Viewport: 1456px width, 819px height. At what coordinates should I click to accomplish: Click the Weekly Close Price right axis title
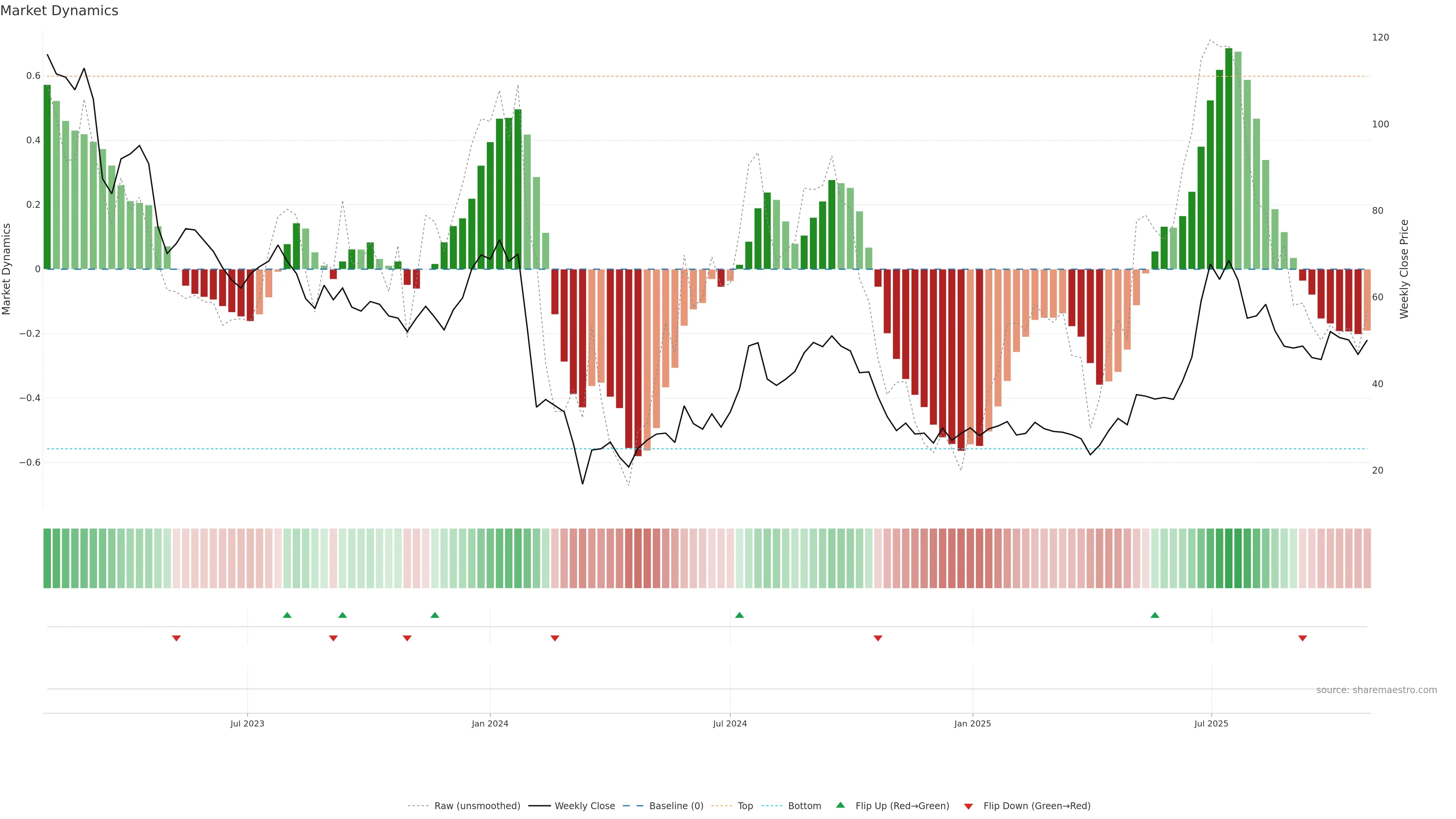click(1404, 269)
